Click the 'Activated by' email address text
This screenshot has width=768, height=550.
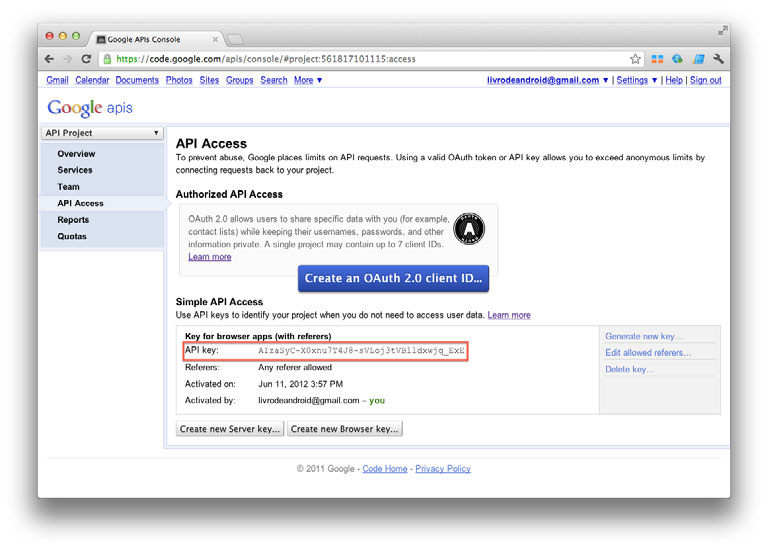[x=309, y=401]
